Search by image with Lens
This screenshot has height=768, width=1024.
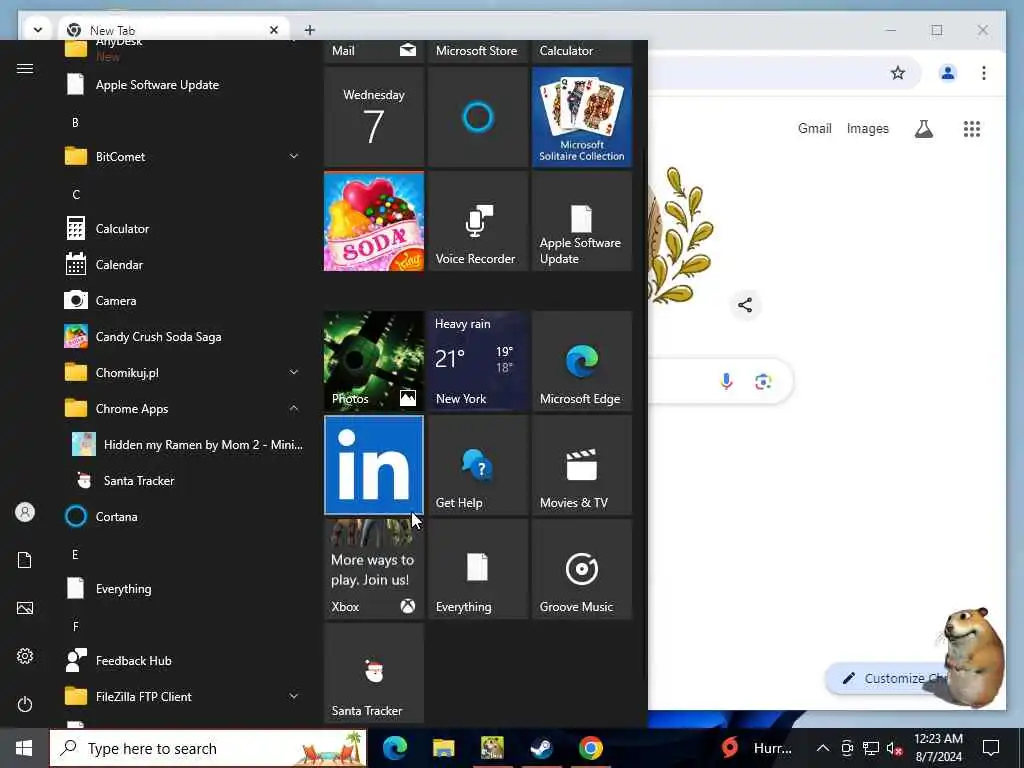click(763, 381)
